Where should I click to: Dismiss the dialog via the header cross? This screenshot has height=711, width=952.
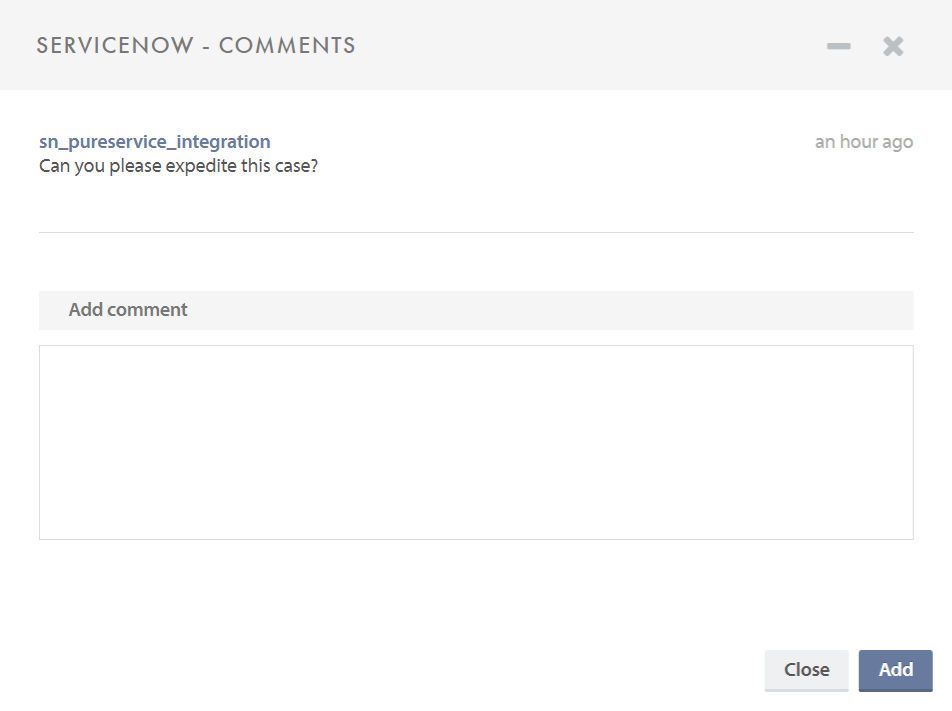pos(893,46)
